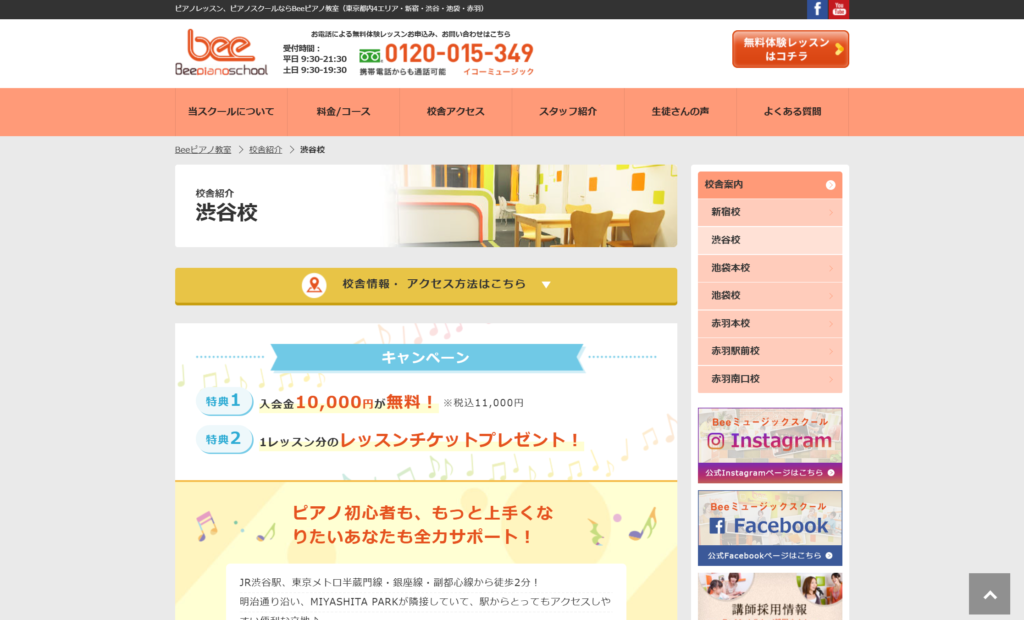Click the イコーミュージック text
Screen dimensions: 1024x620
coord(499,72)
